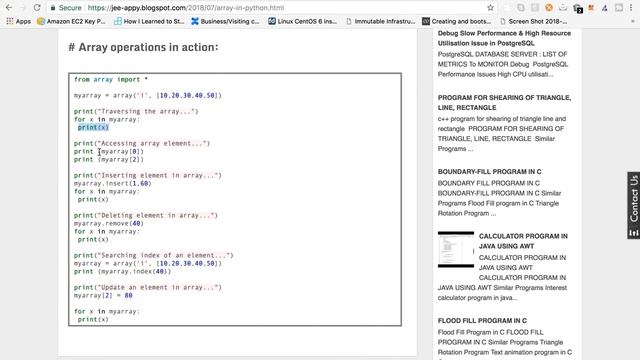Open the Debug Slow Performance PostgreSQL post
The height and width of the screenshot is (360, 640).
[x=504, y=38]
